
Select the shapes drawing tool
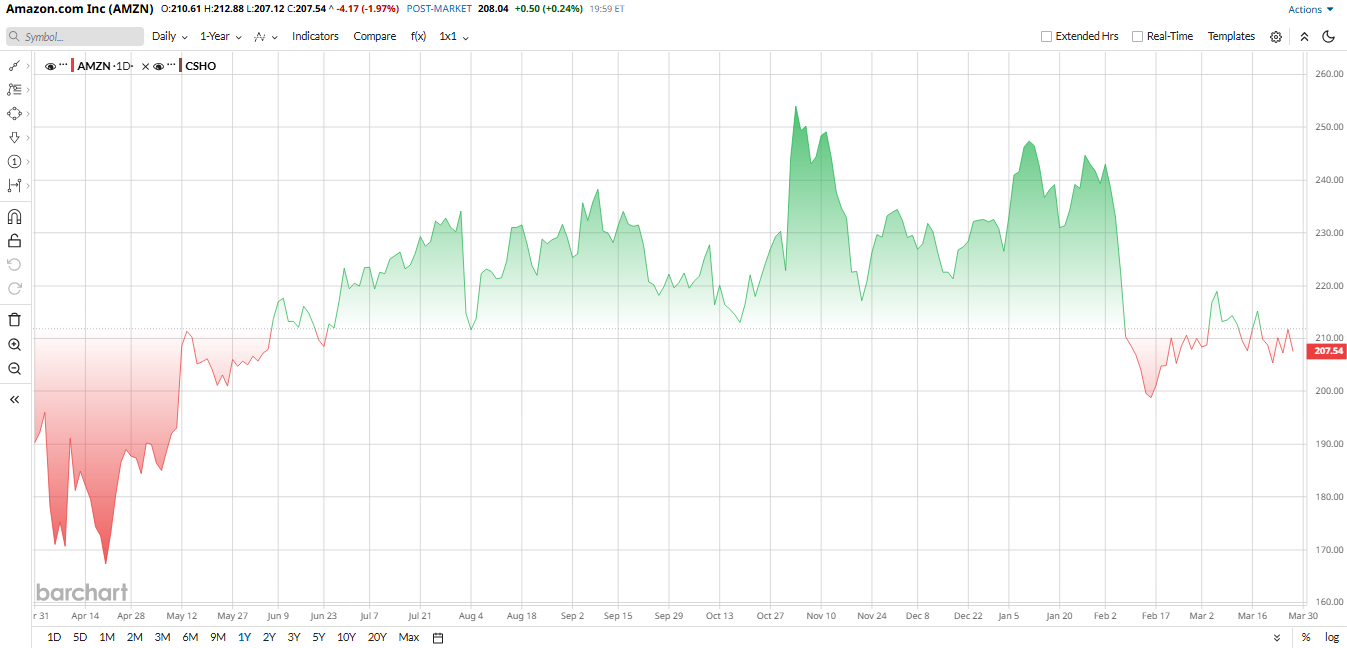tap(14, 113)
